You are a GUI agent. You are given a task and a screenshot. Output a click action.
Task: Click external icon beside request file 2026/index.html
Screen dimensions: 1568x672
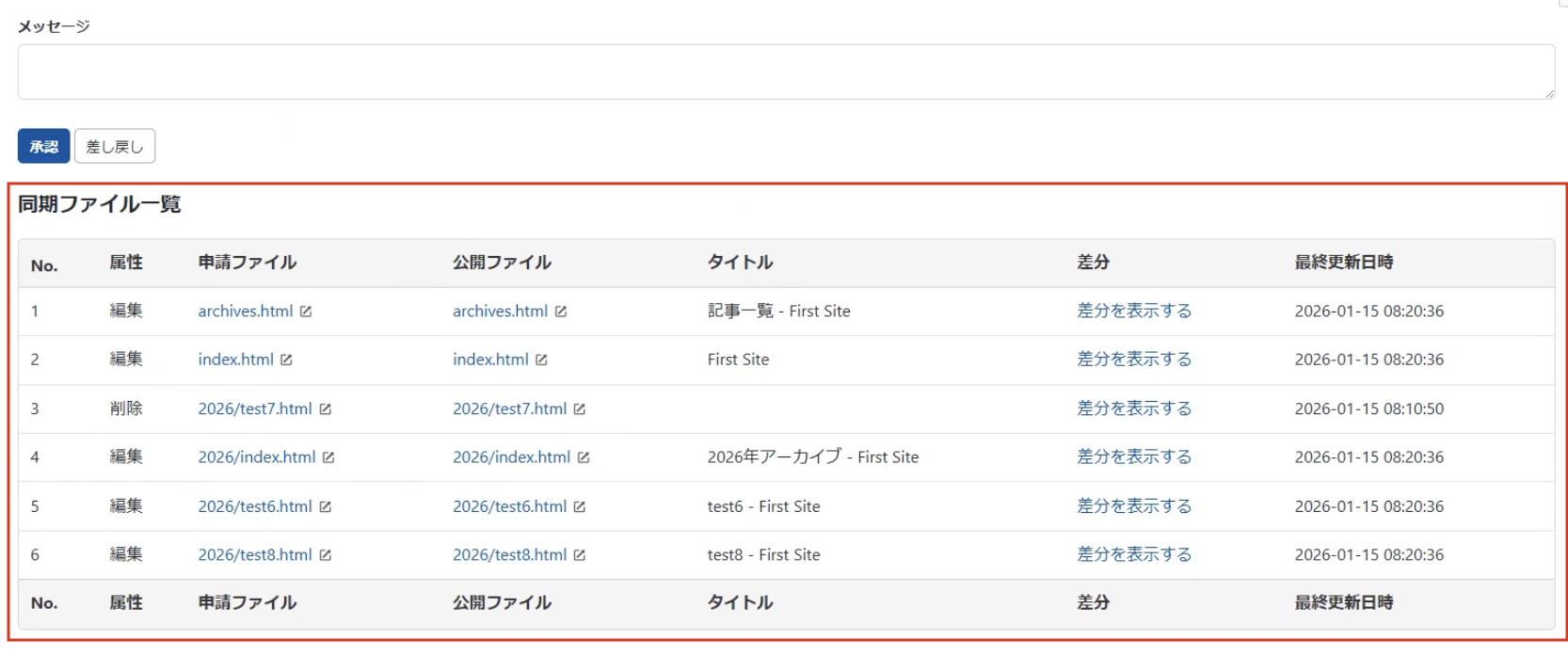pyautogui.click(x=328, y=457)
